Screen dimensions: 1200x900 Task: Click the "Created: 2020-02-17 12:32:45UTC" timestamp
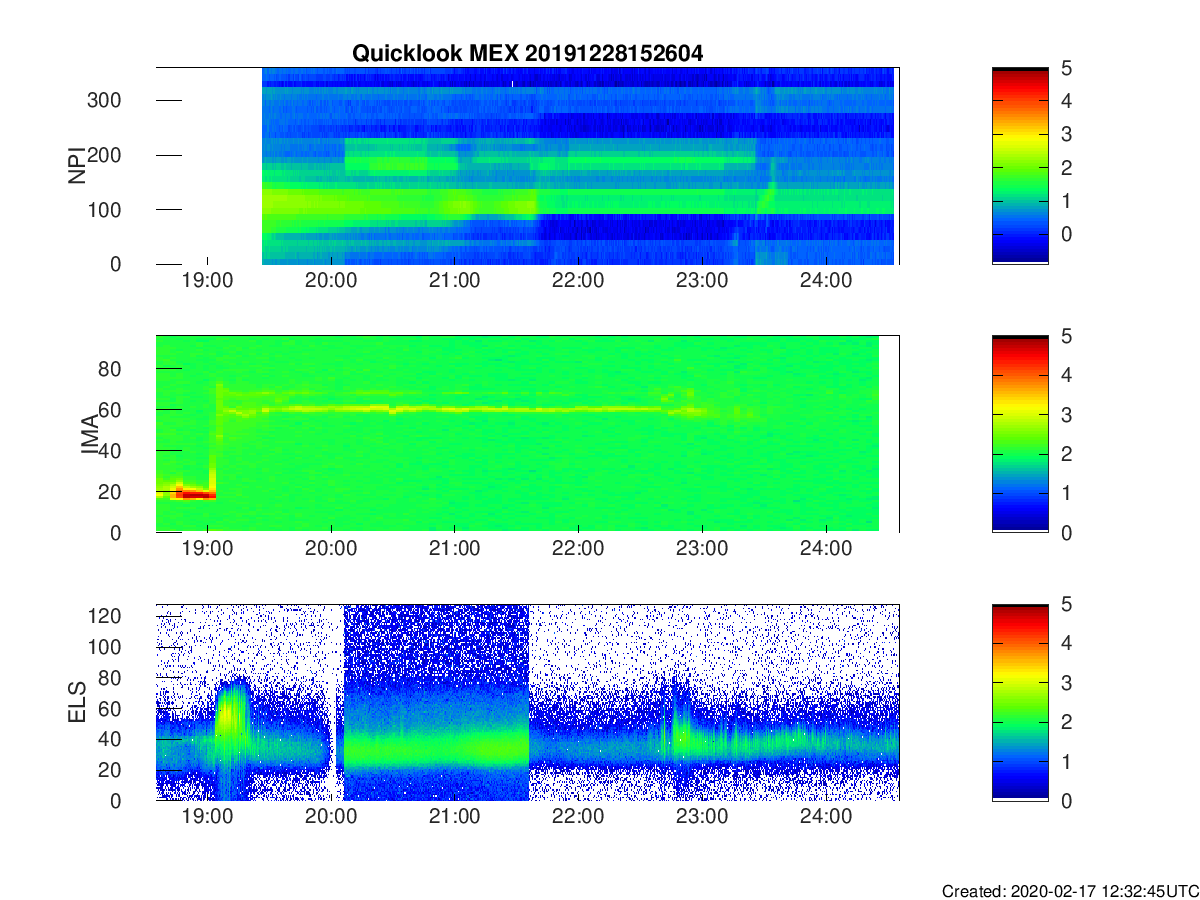pos(1069,890)
